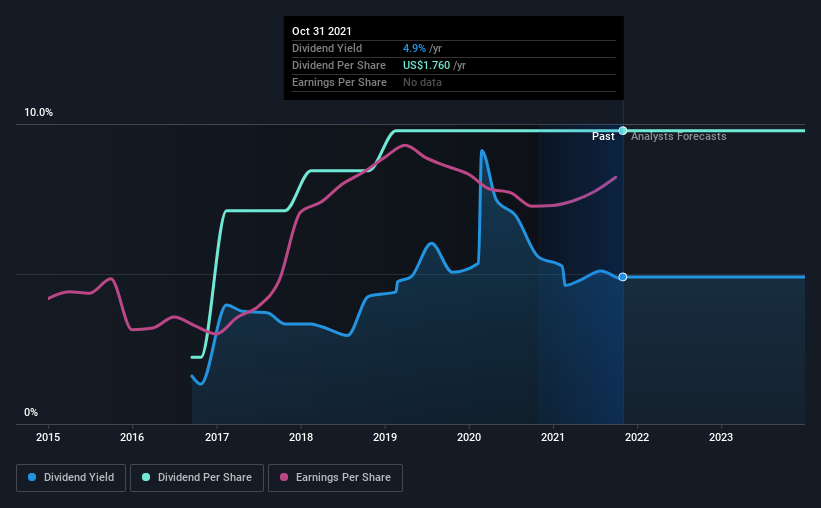Click the 0% y-axis label
Screen dimensions: 821x508
coord(31,413)
